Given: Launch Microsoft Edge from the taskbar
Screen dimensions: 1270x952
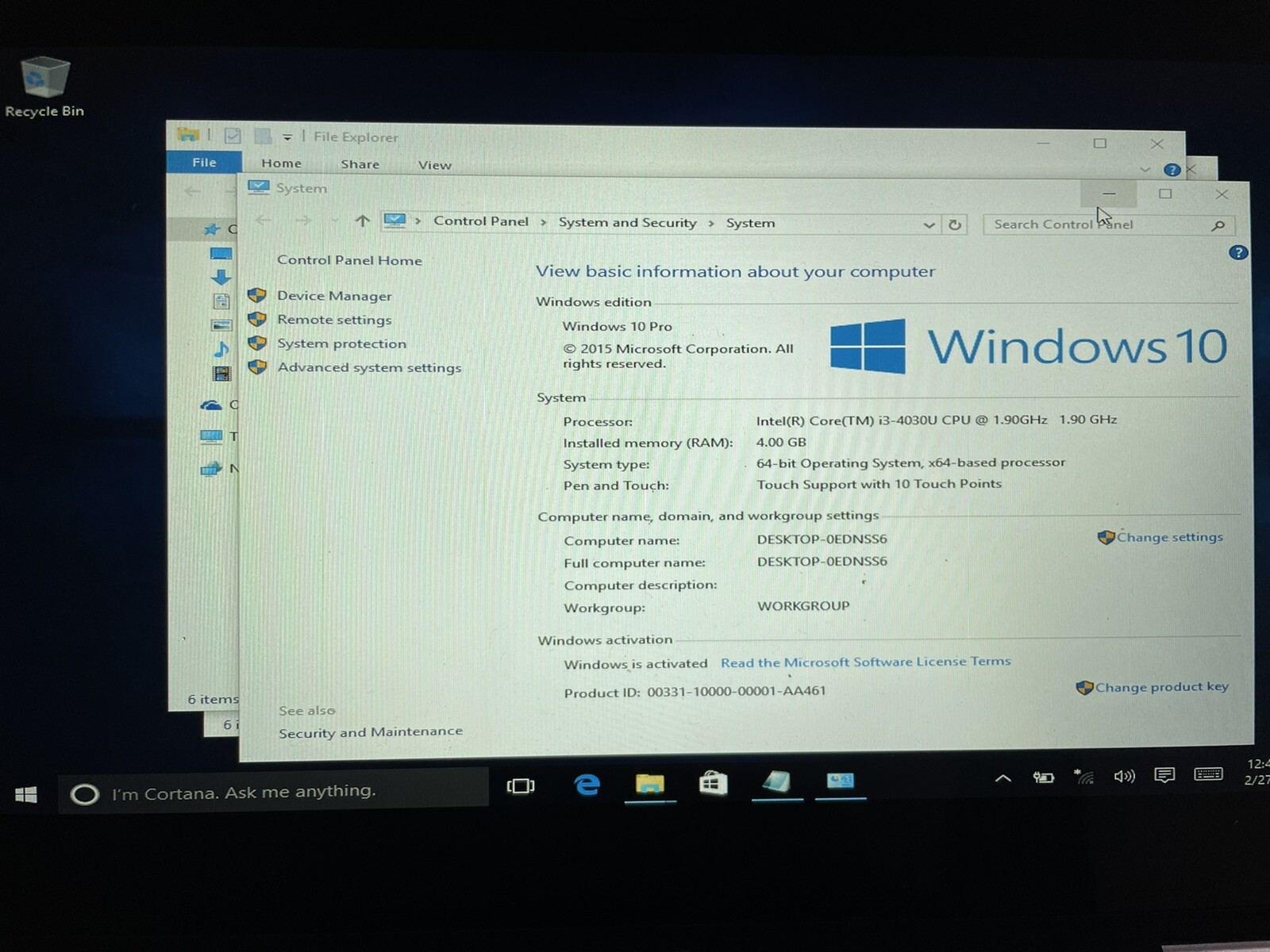Looking at the screenshot, I should tap(587, 785).
